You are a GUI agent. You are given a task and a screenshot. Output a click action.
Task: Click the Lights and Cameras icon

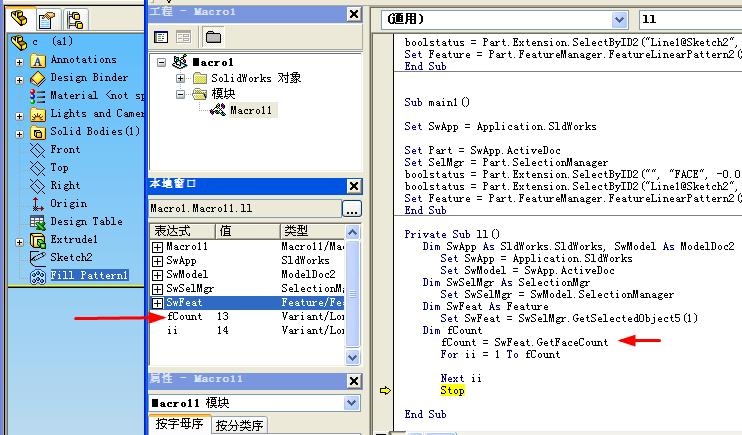tap(38, 114)
